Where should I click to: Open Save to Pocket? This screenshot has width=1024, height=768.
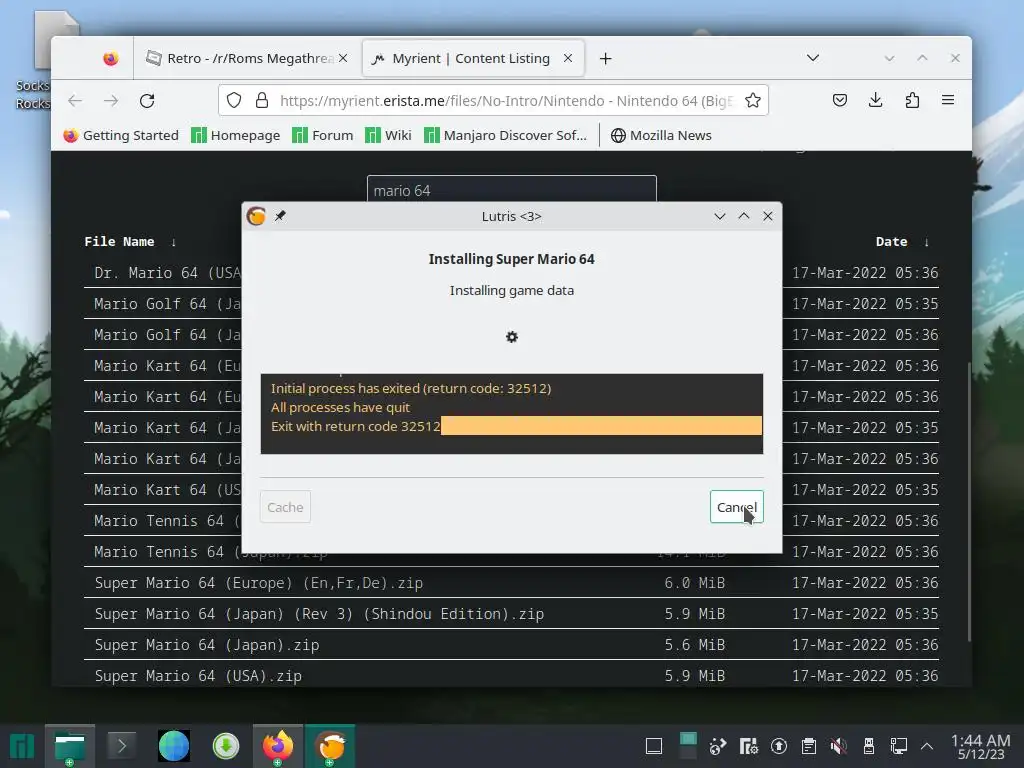(840, 100)
